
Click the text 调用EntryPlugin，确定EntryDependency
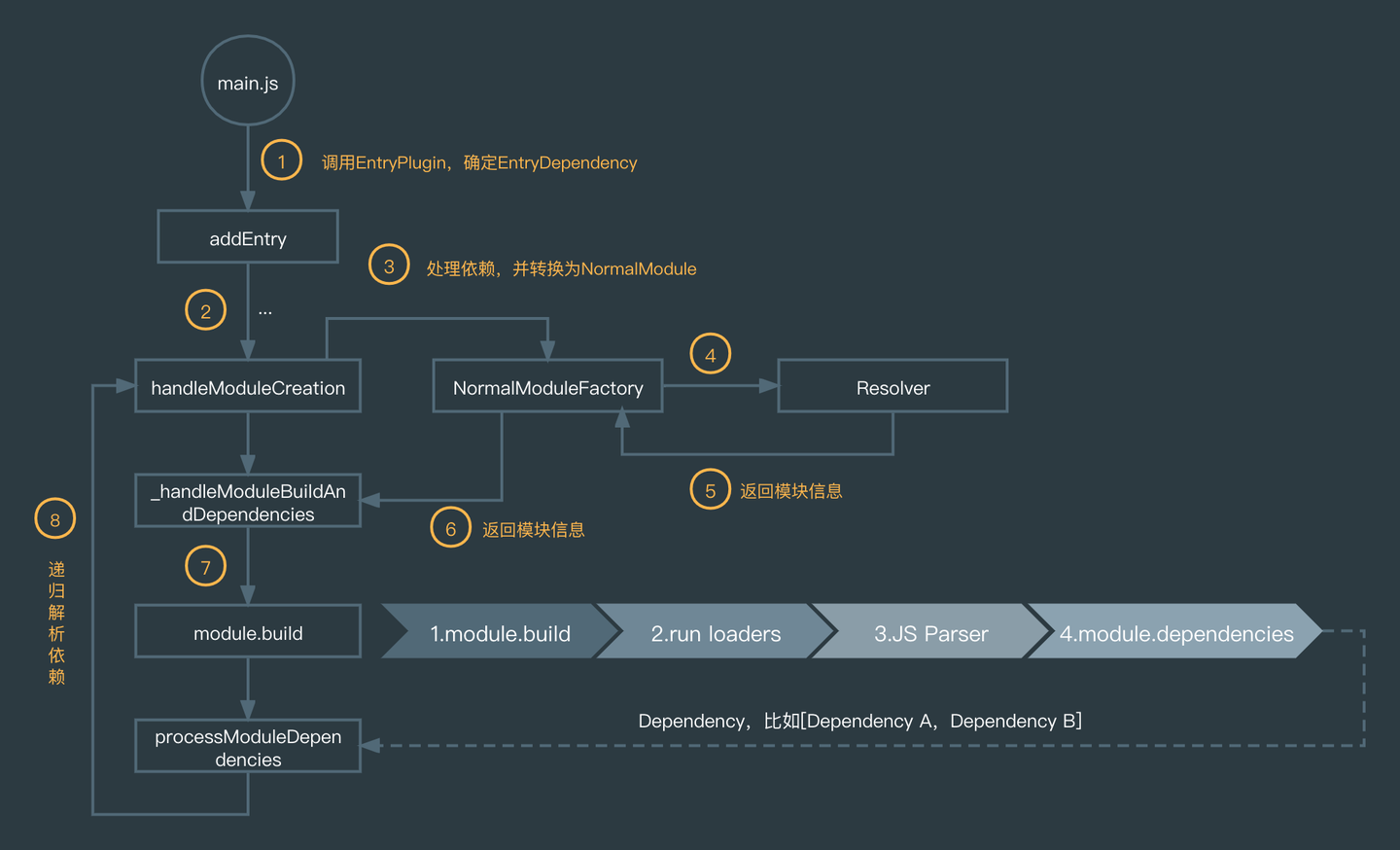coord(479,162)
